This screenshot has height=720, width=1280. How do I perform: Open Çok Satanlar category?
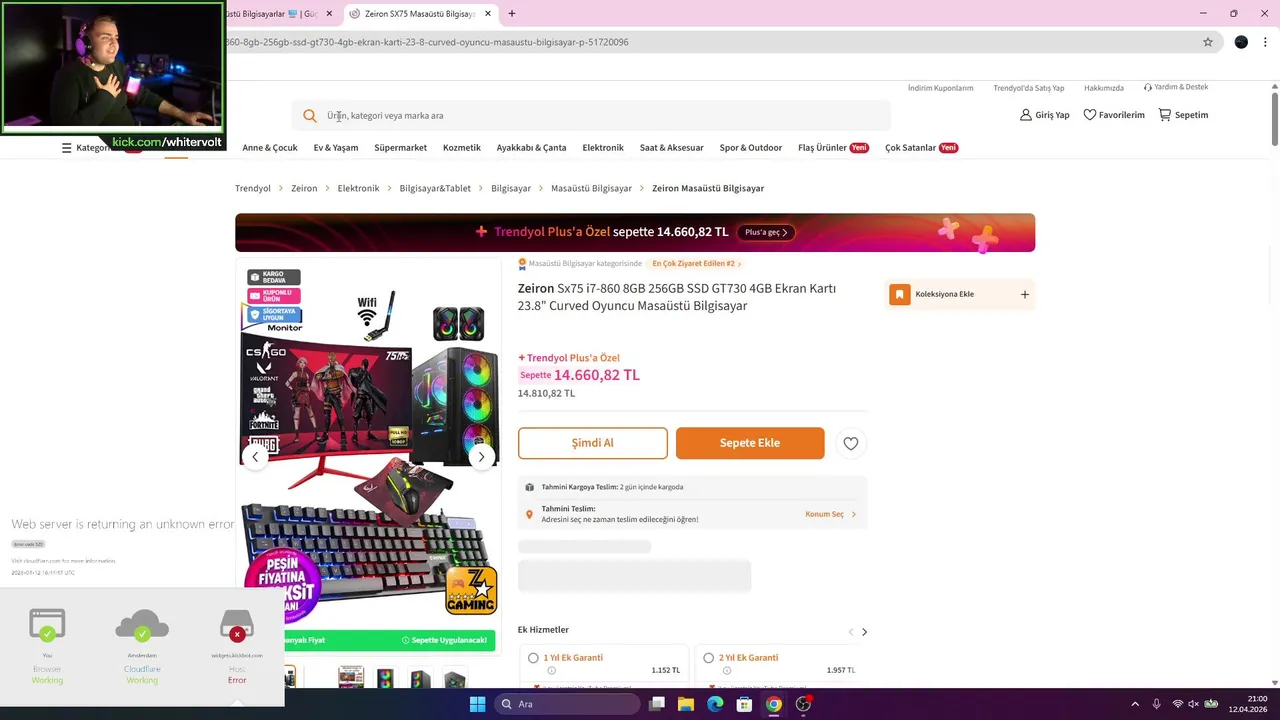point(921,148)
